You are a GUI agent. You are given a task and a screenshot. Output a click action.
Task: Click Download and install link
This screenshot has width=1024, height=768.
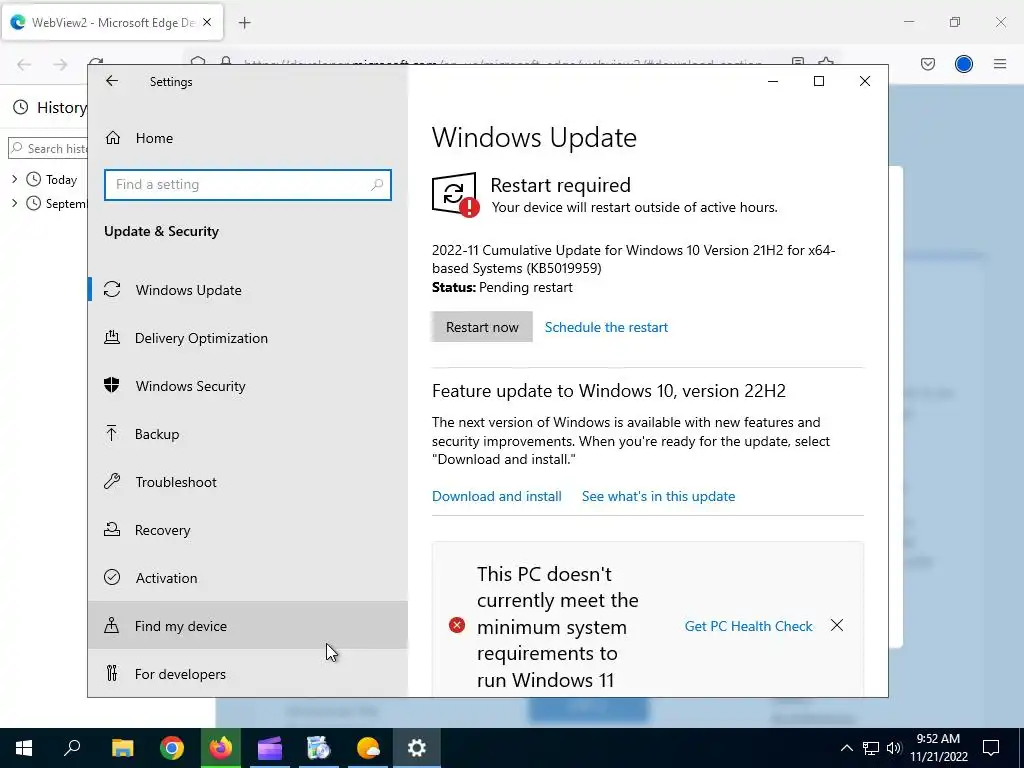[496, 496]
